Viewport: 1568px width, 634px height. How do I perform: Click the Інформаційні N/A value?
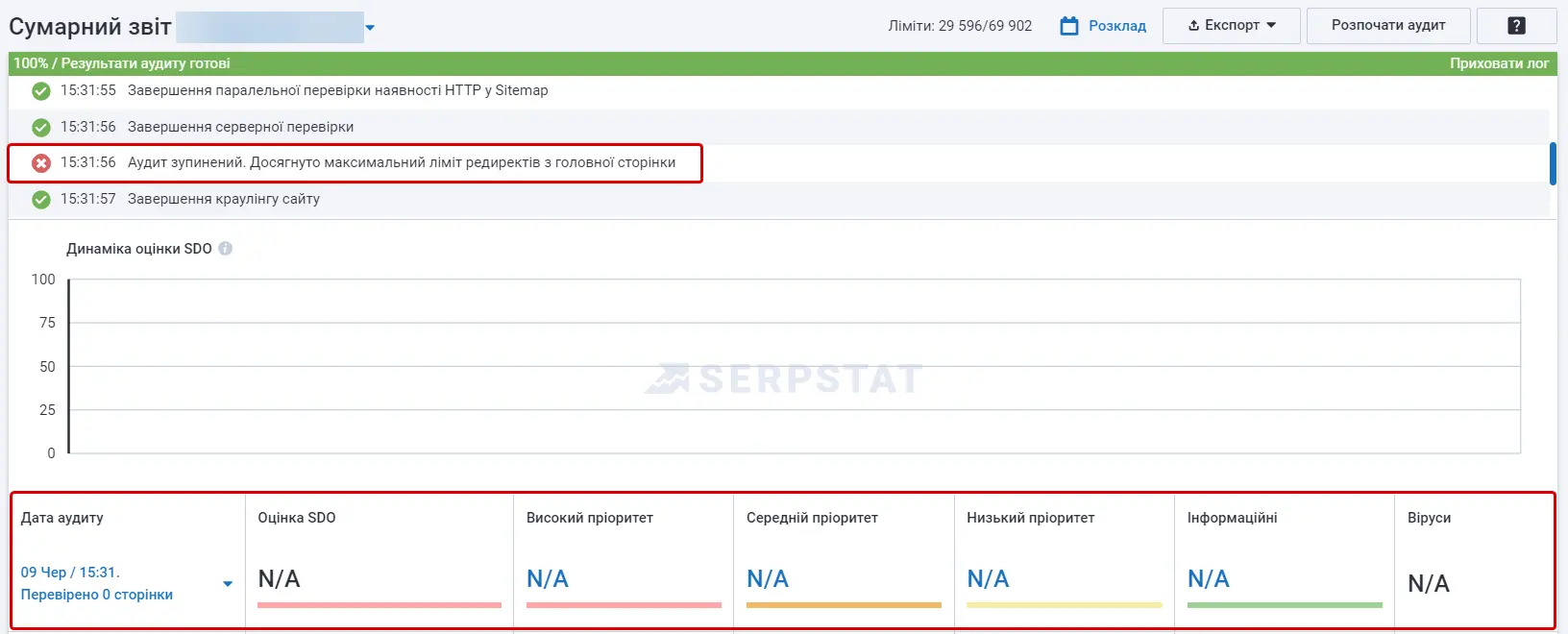pyautogui.click(x=1209, y=579)
